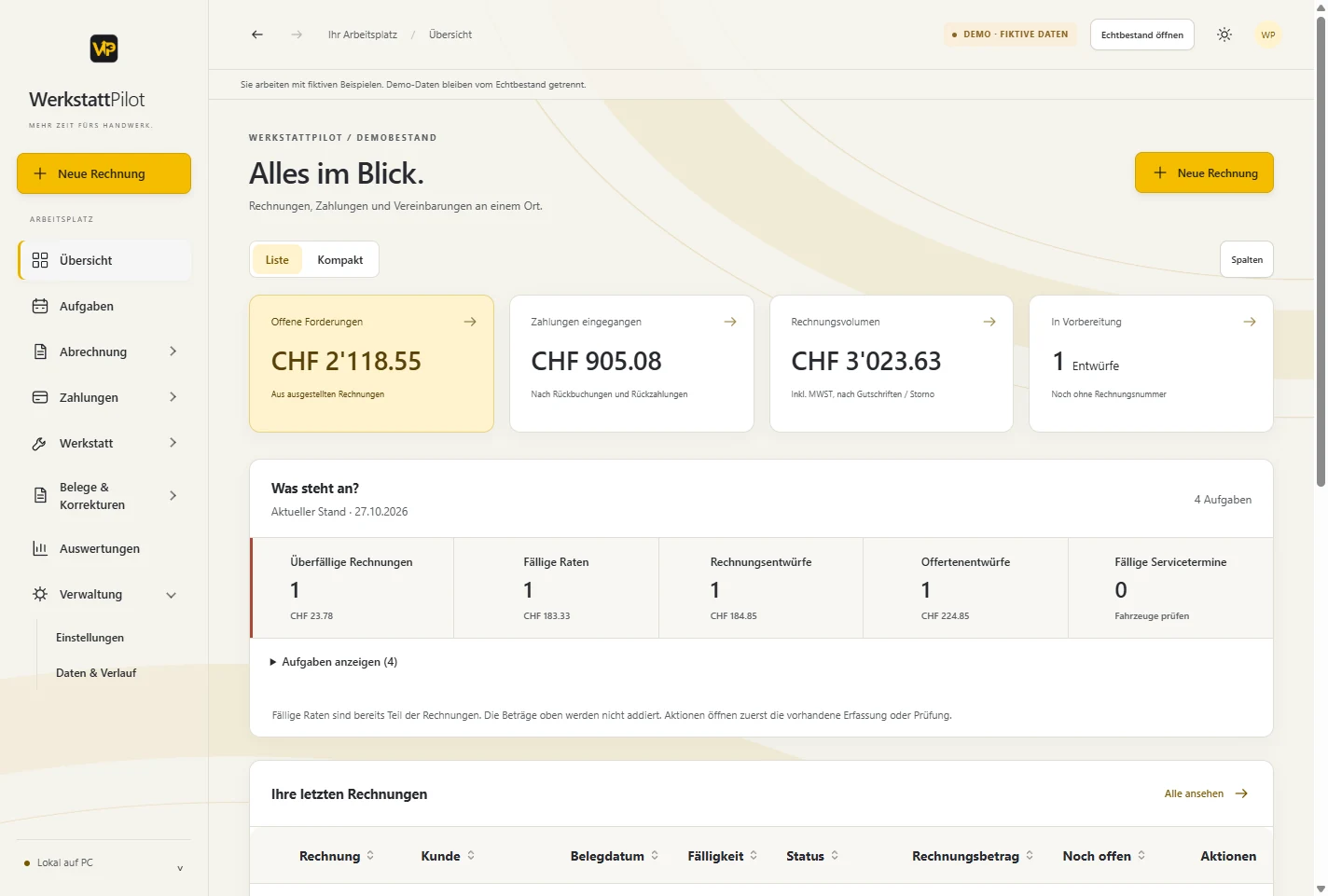Viewport: 1328px width, 896px height.
Task: Toggle light/dark theme sun icon
Action: tap(1224, 34)
